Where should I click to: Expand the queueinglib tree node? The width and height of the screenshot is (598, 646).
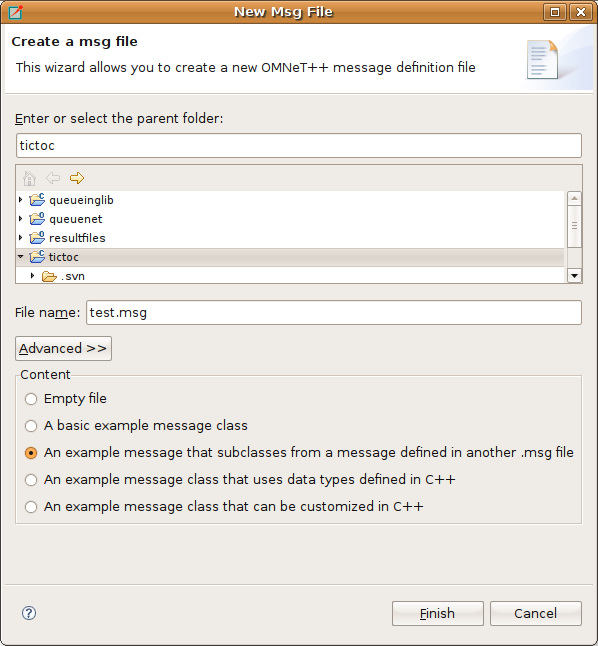21,200
